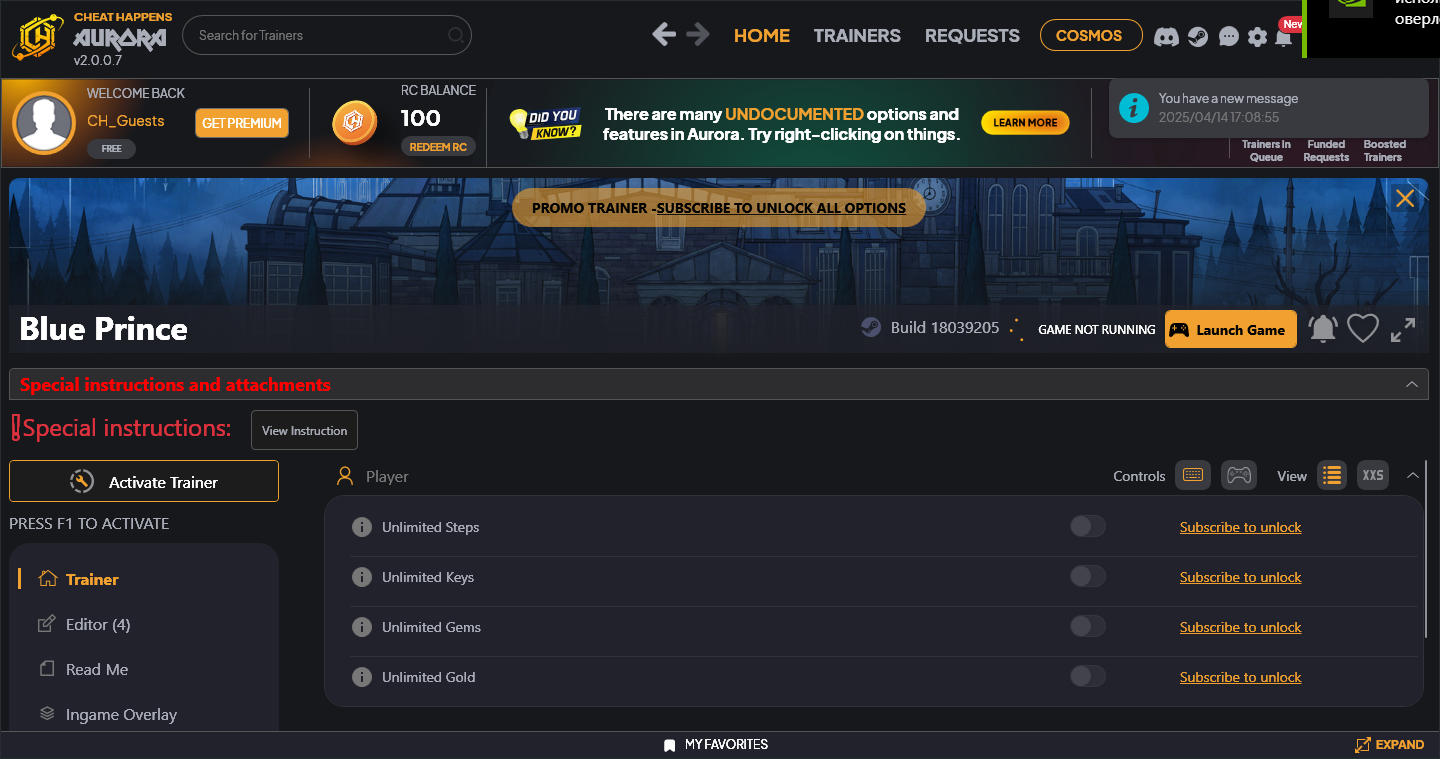Click Subscribe to unlock for Unlimited Gems

coord(1240,627)
